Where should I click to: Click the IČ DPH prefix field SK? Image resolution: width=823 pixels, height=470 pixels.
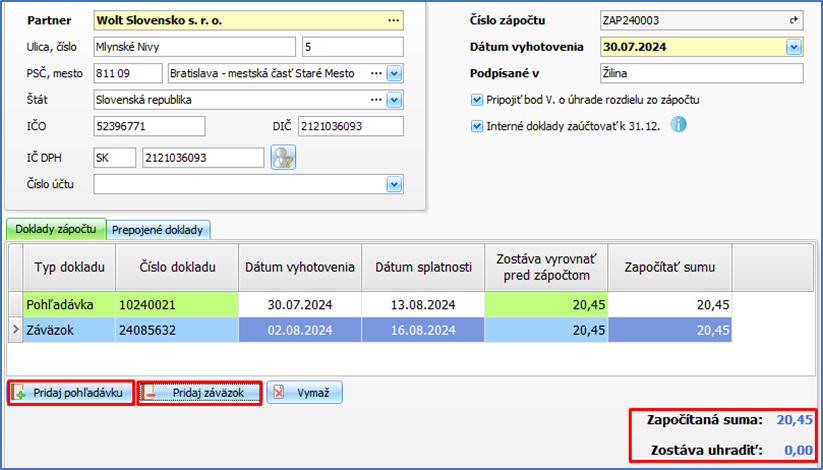(114, 158)
